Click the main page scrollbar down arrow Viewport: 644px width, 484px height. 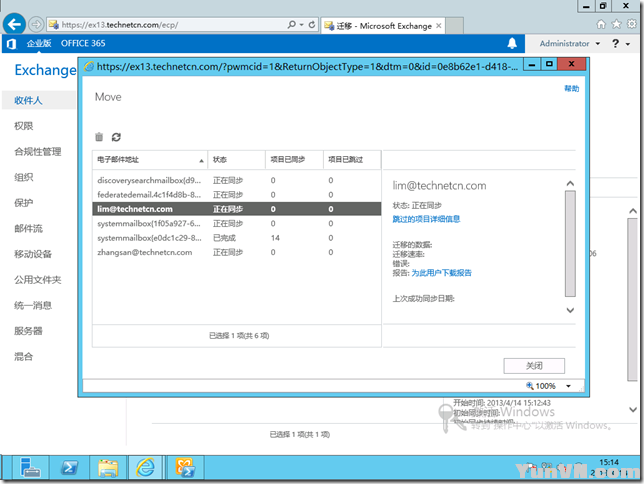tap(633, 409)
